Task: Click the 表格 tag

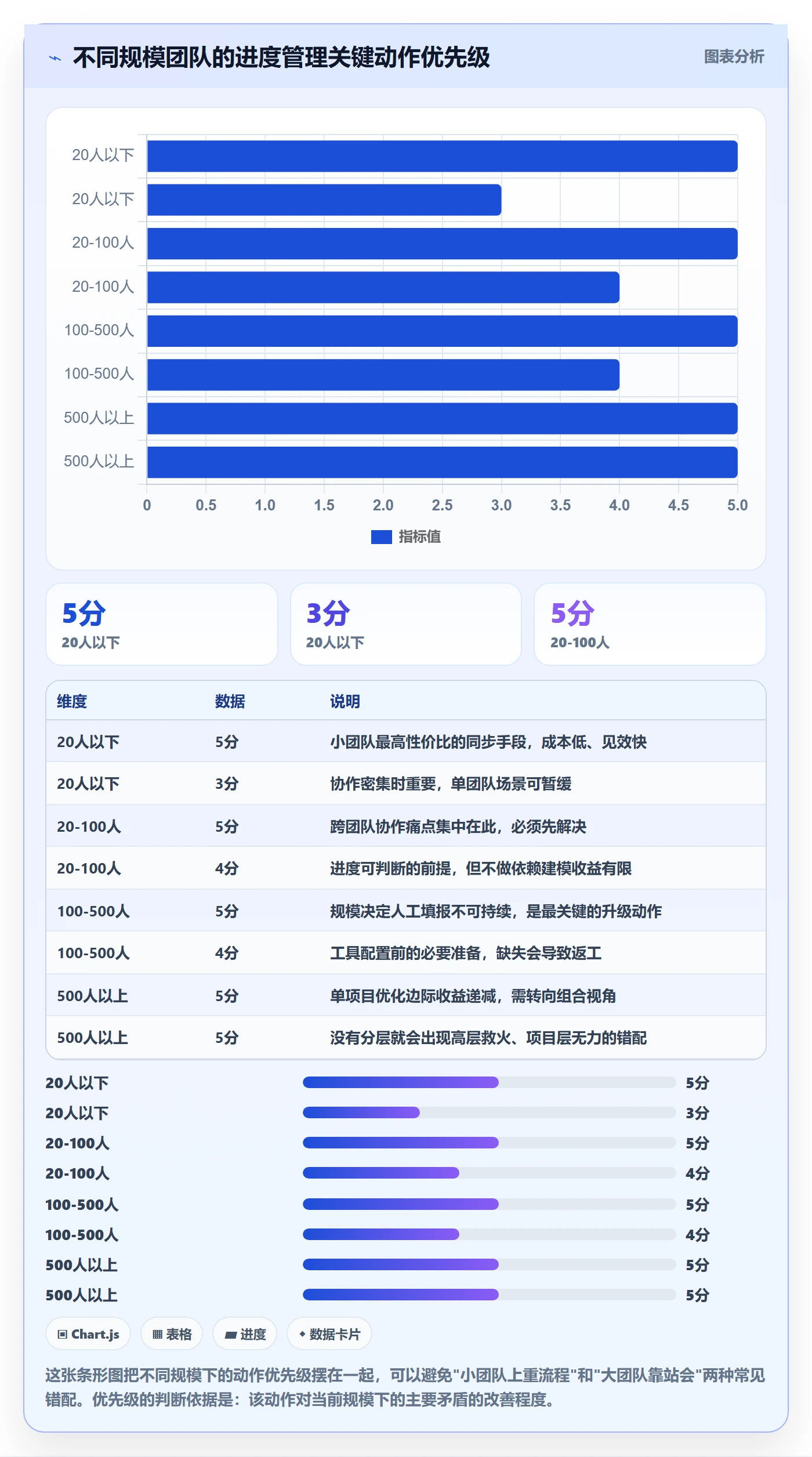Action: [172, 1334]
